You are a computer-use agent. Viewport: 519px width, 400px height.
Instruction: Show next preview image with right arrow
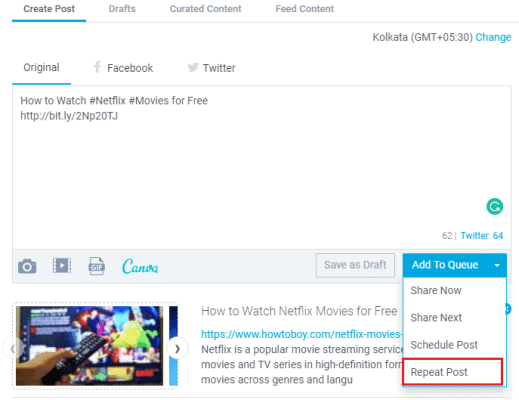[177, 349]
